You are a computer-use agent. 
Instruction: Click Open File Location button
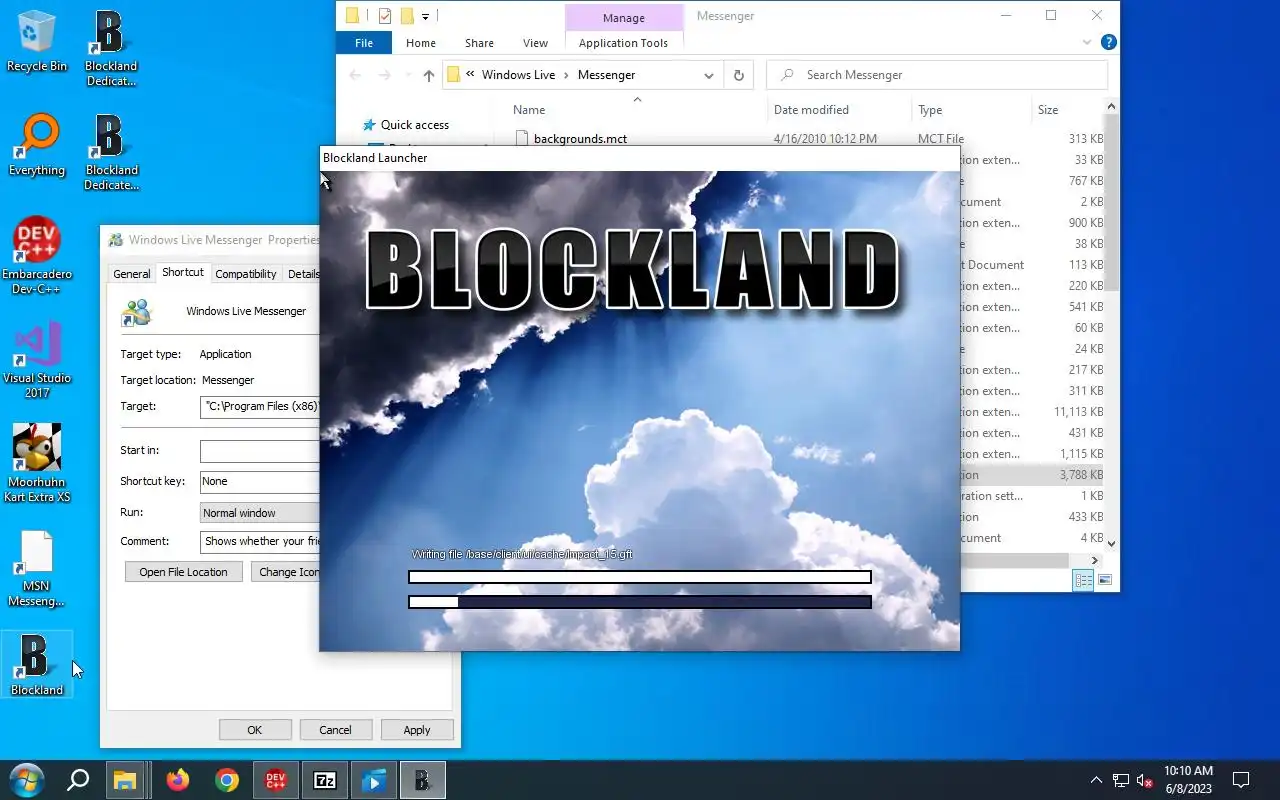pos(184,572)
